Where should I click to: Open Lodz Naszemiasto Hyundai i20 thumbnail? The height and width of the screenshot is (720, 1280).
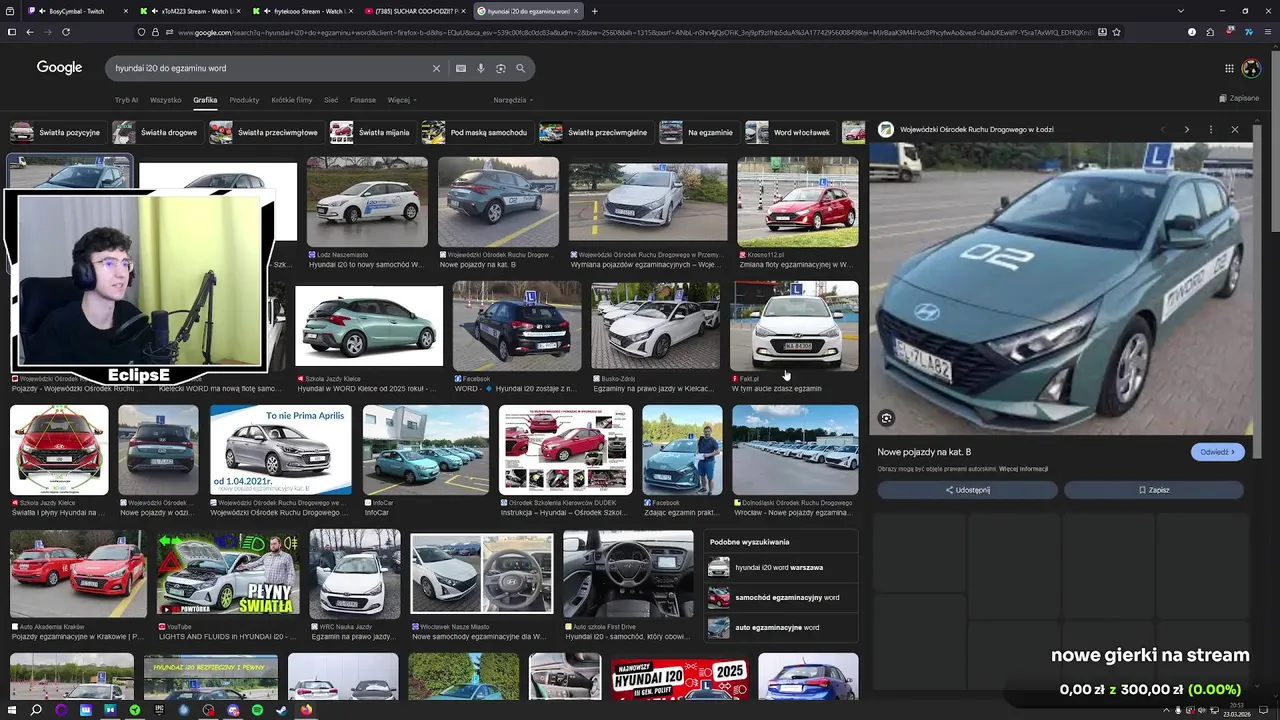point(367,202)
